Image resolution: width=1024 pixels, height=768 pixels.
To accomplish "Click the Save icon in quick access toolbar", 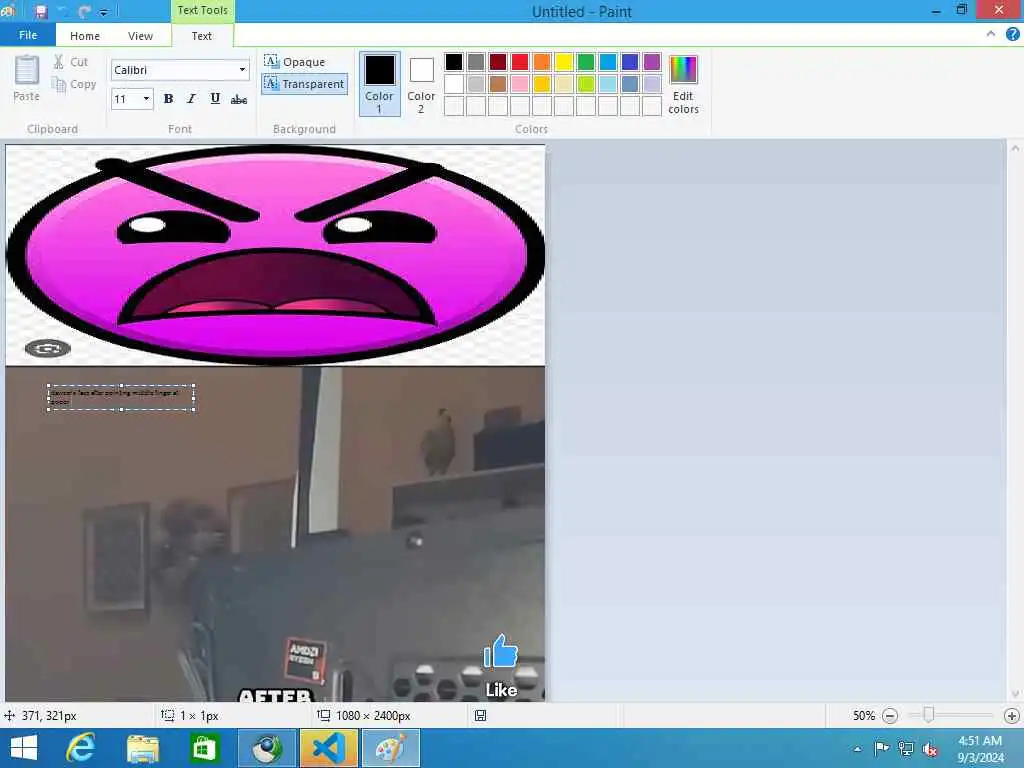I will tap(41, 12).
